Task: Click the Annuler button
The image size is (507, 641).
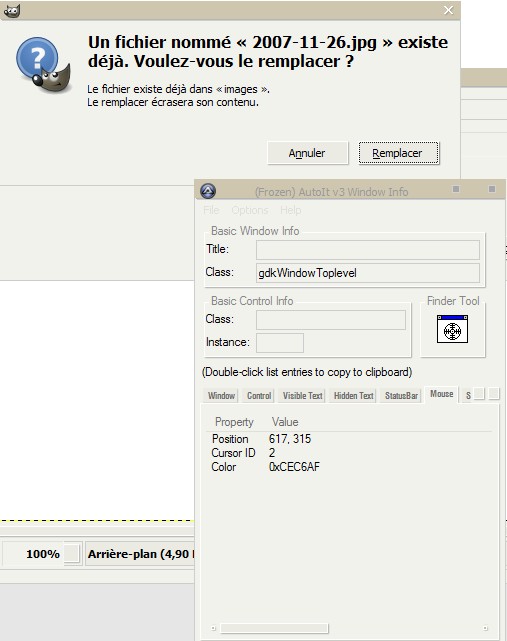Action: pos(307,153)
